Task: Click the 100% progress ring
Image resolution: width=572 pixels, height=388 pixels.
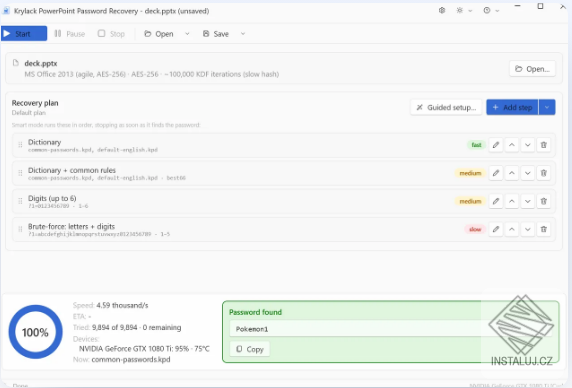Action: tap(35, 332)
